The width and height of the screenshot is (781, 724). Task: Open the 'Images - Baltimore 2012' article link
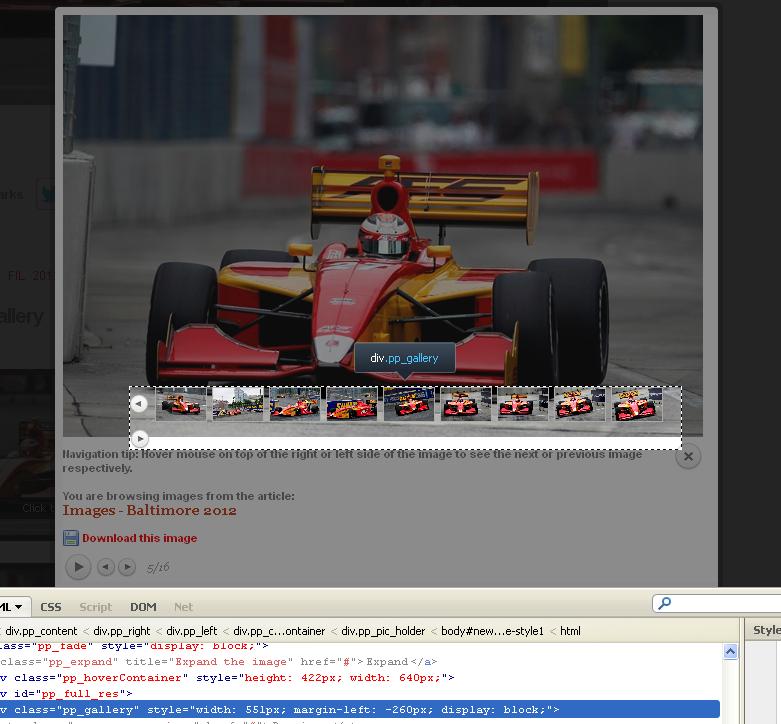coord(149,510)
